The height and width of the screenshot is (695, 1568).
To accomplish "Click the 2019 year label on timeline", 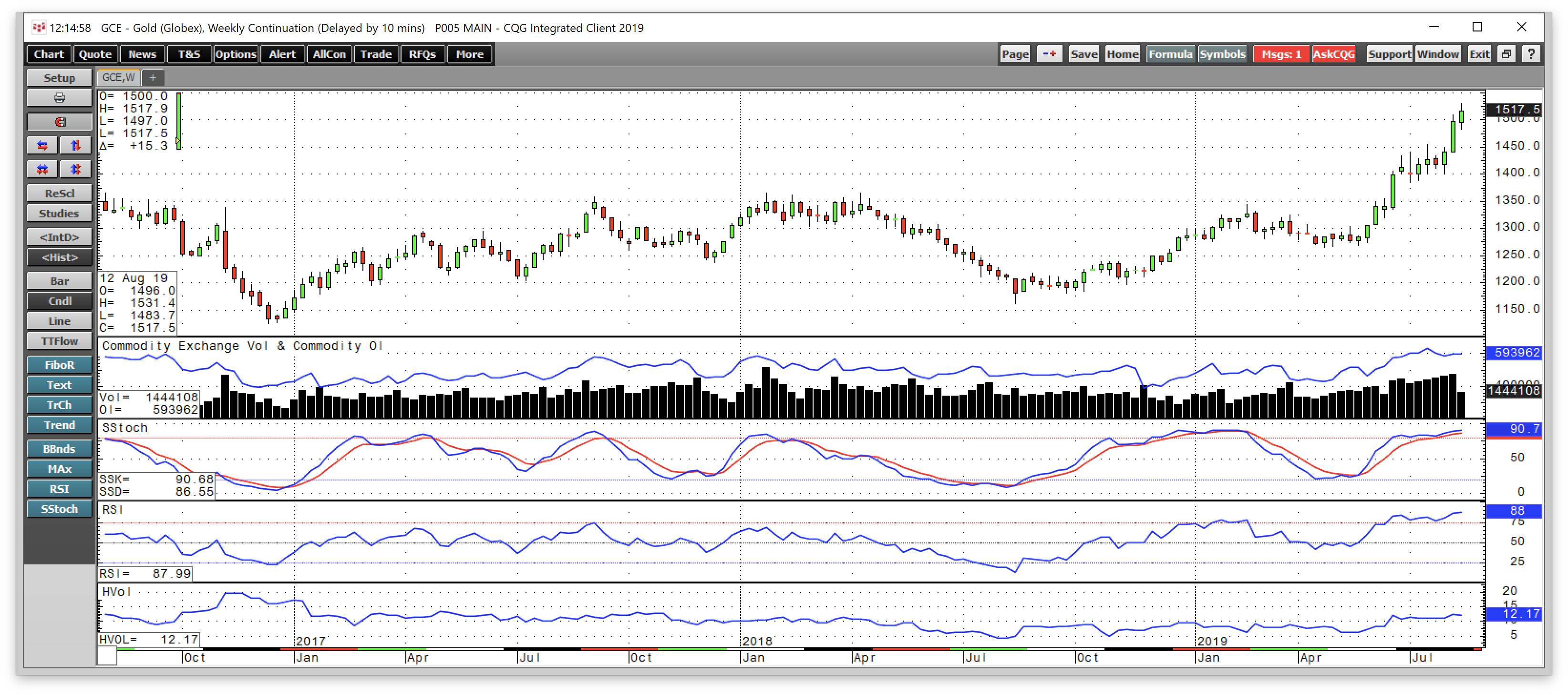I will click(x=1212, y=641).
